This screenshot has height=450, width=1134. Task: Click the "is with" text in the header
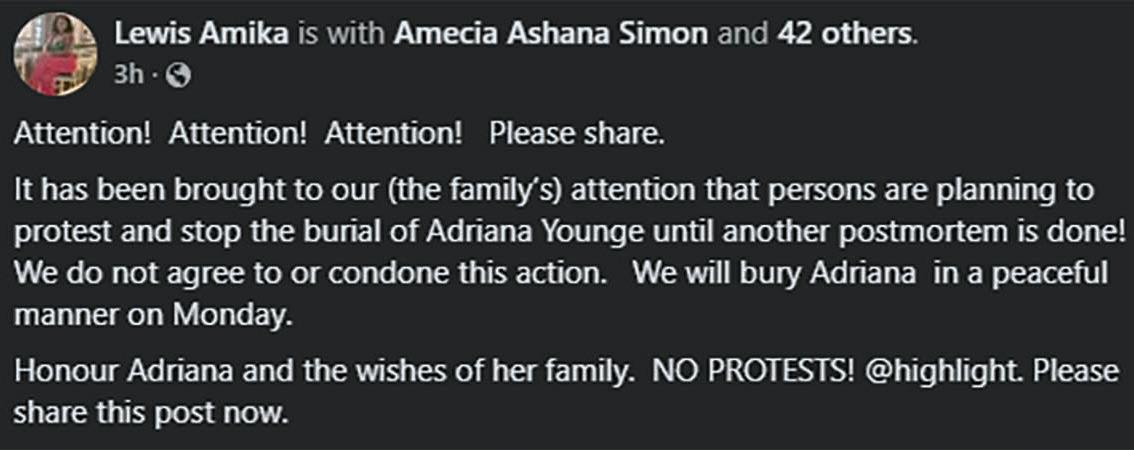pos(341,34)
